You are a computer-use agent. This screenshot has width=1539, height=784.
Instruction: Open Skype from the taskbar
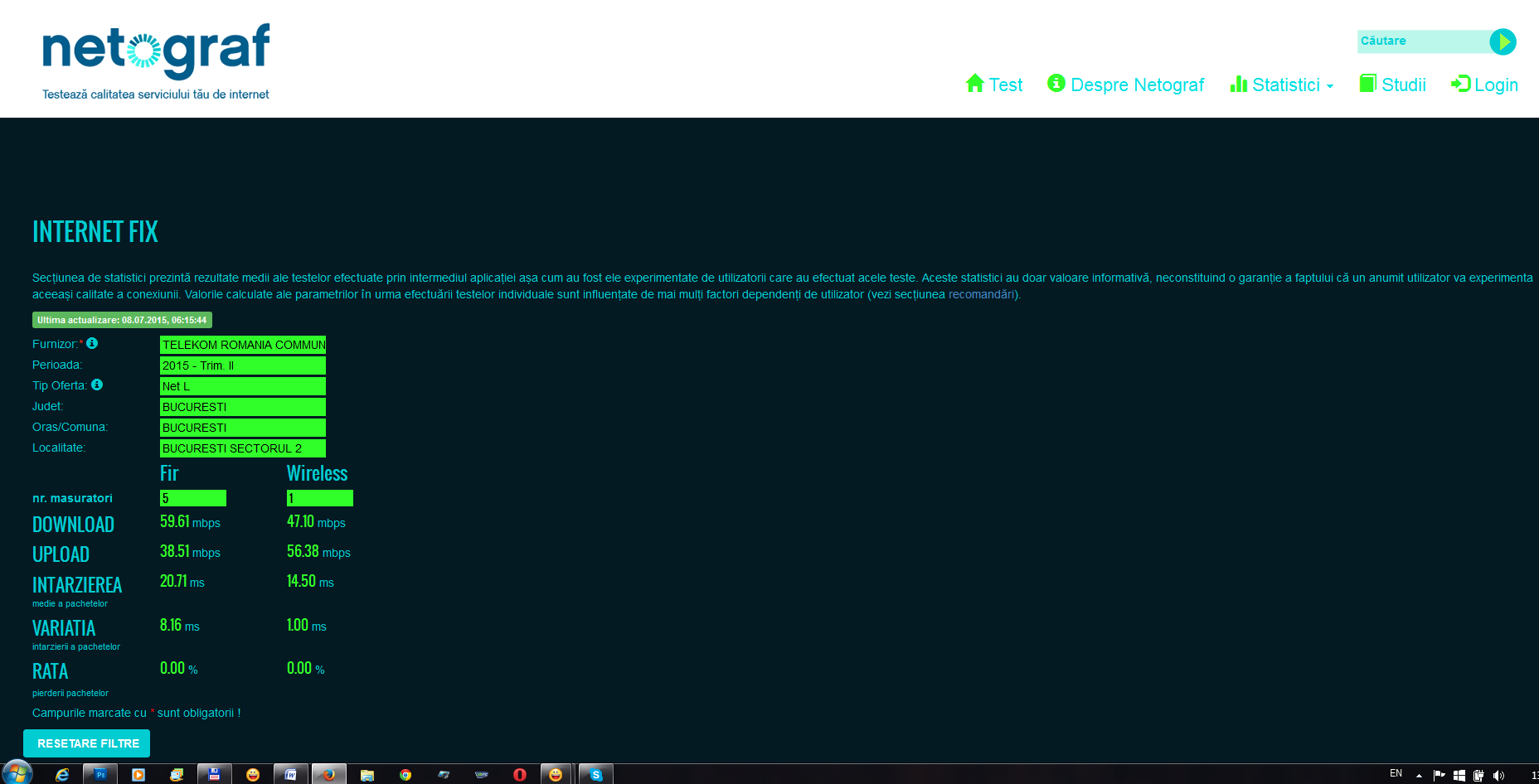(x=595, y=774)
